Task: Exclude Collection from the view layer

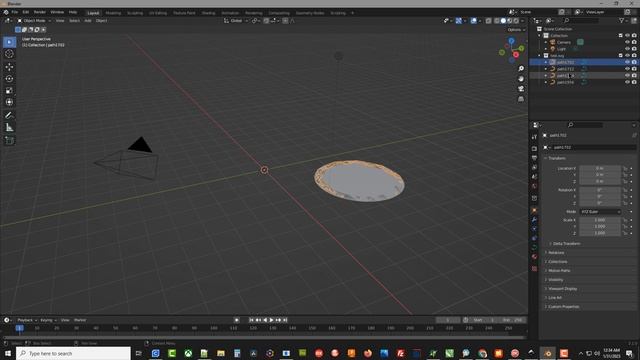Action: [x=621, y=36]
